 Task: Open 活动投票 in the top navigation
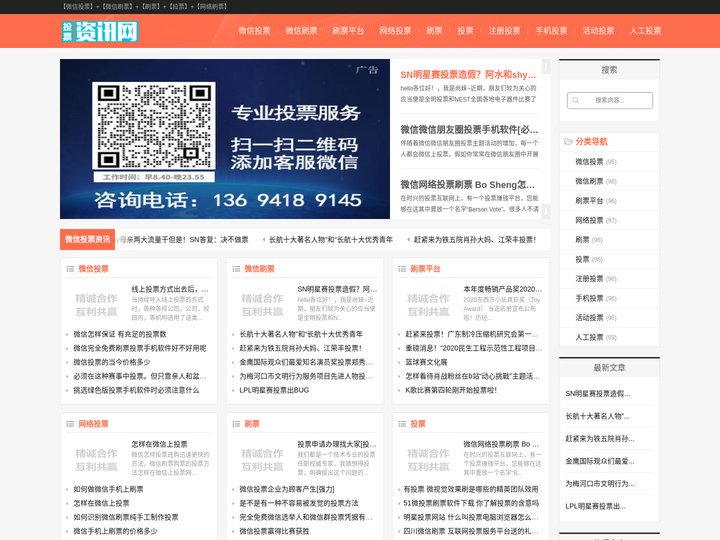598,31
